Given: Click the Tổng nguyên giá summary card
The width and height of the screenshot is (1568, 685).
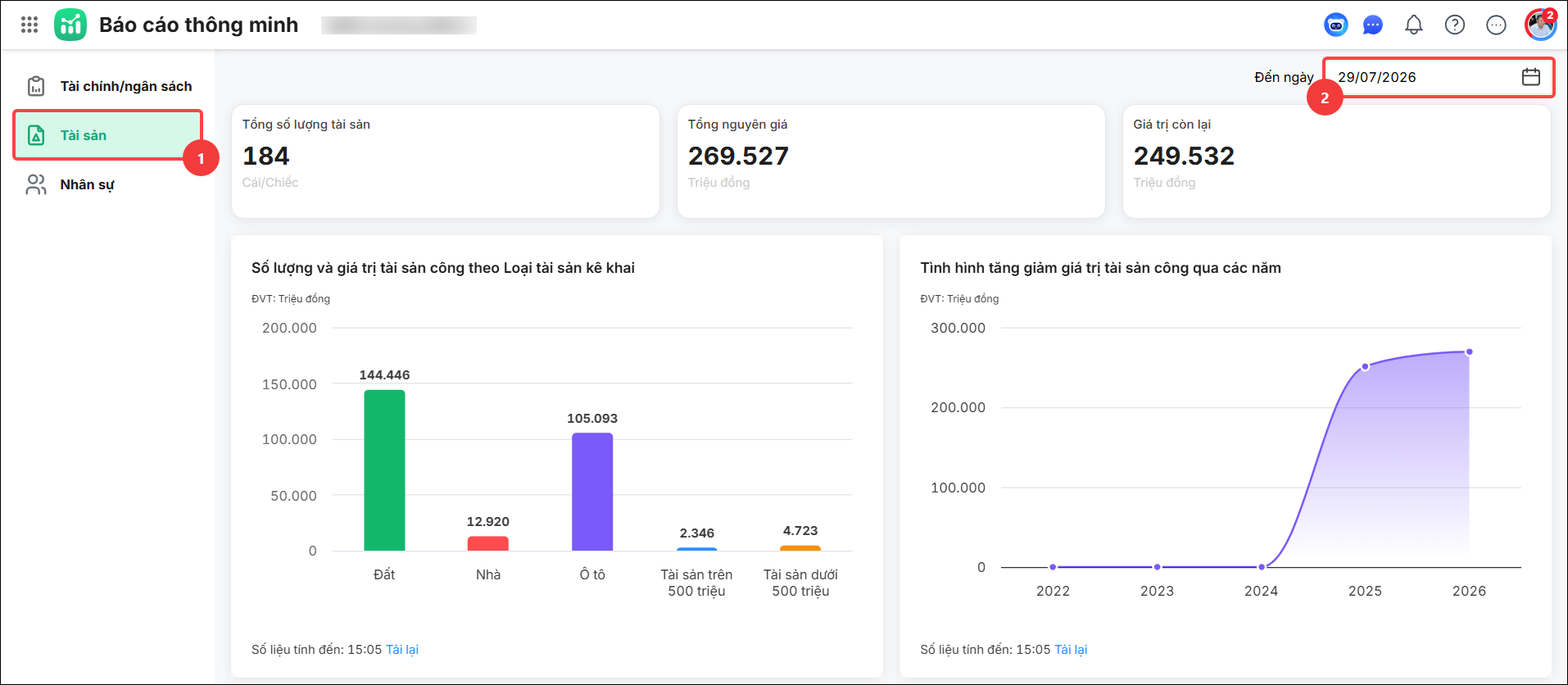Looking at the screenshot, I should 891,161.
